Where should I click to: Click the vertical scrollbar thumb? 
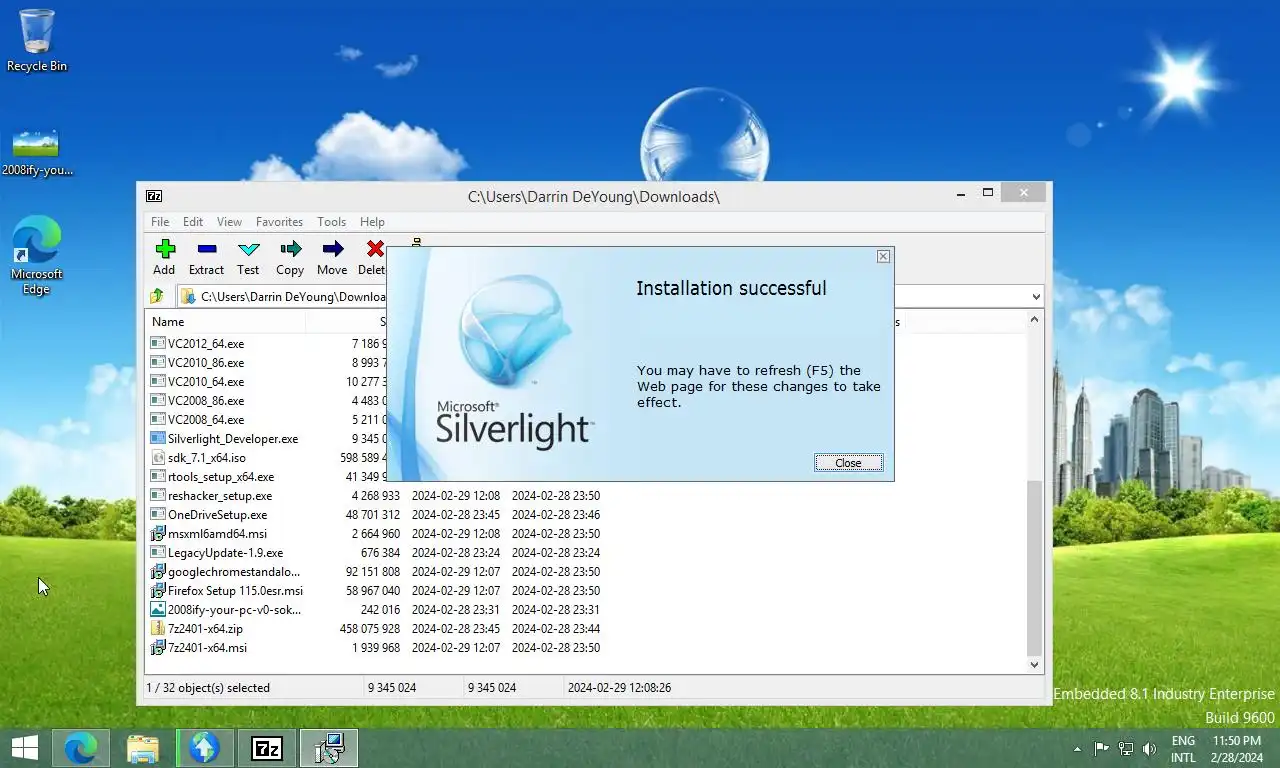tap(1035, 567)
